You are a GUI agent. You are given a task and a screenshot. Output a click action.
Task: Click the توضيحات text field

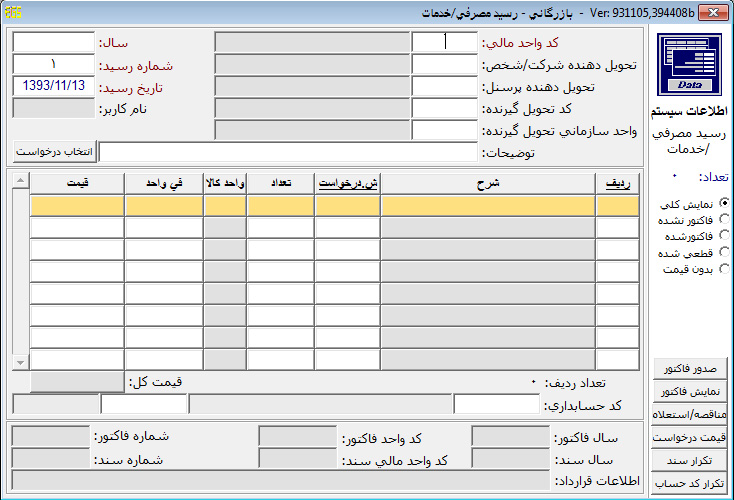(288, 152)
